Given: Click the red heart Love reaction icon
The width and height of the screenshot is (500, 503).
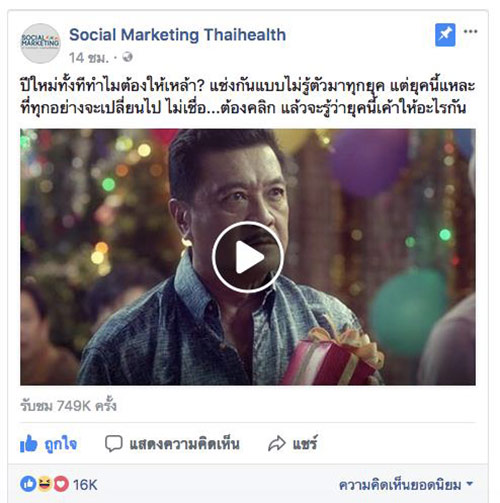Looking at the screenshot, I should click(61, 484).
